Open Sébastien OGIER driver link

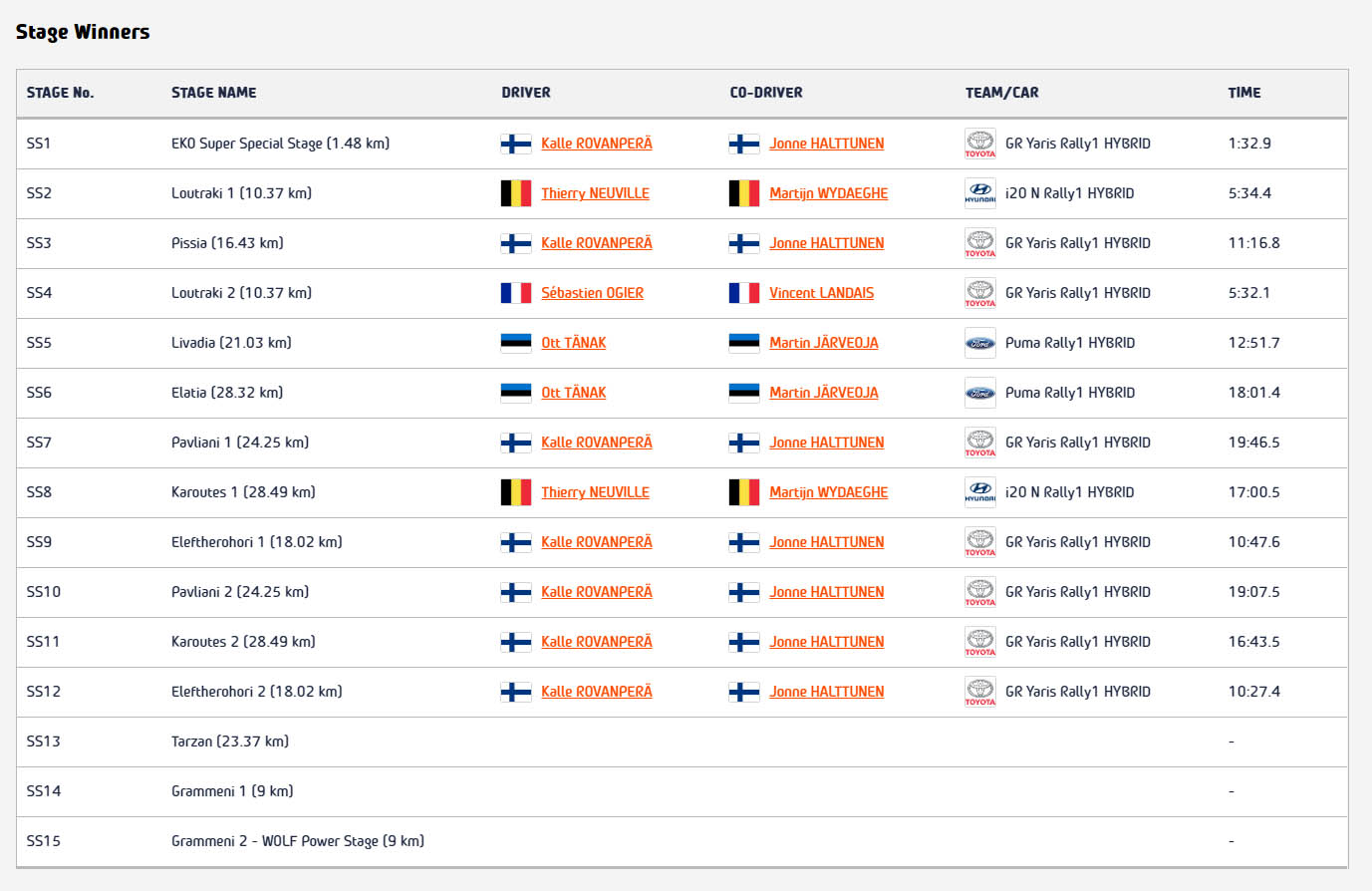593,293
